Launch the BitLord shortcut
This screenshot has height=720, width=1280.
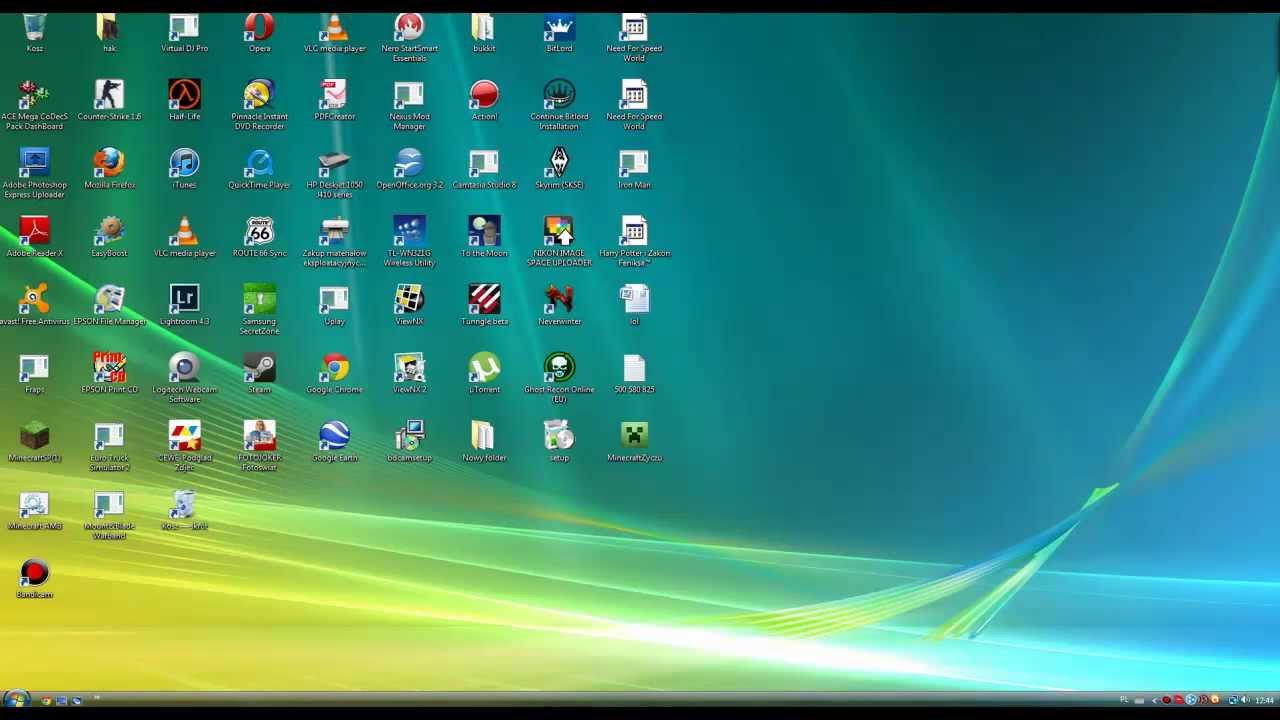(559, 33)
